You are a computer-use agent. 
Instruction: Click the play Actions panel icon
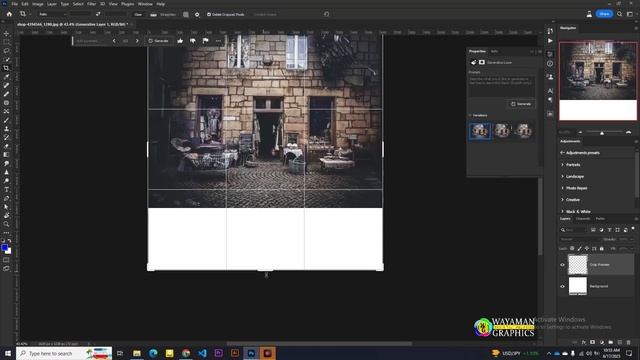(x=550, y=41)
